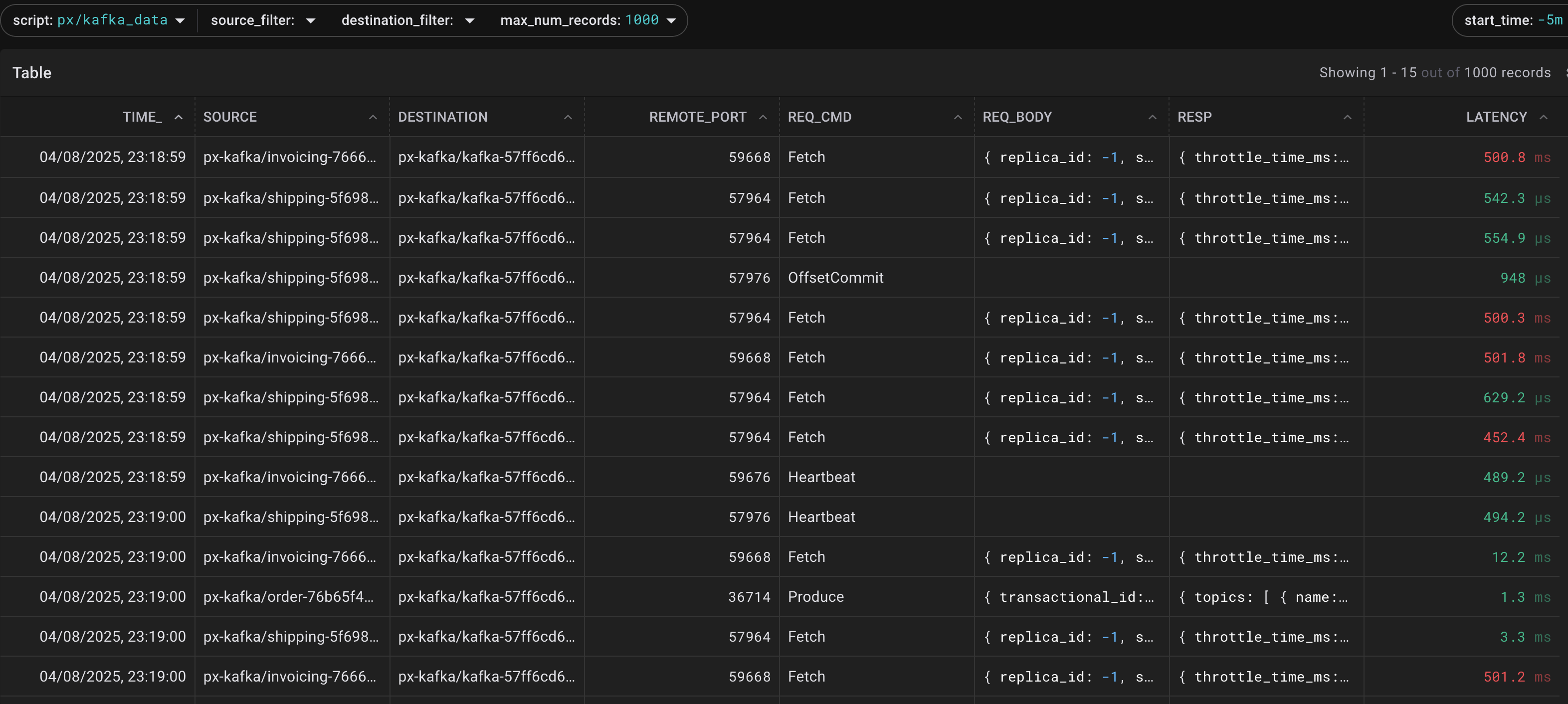Click the DESTINATION column header label
This screenshot has width=1568, height=704.
(x=442, y=117)
